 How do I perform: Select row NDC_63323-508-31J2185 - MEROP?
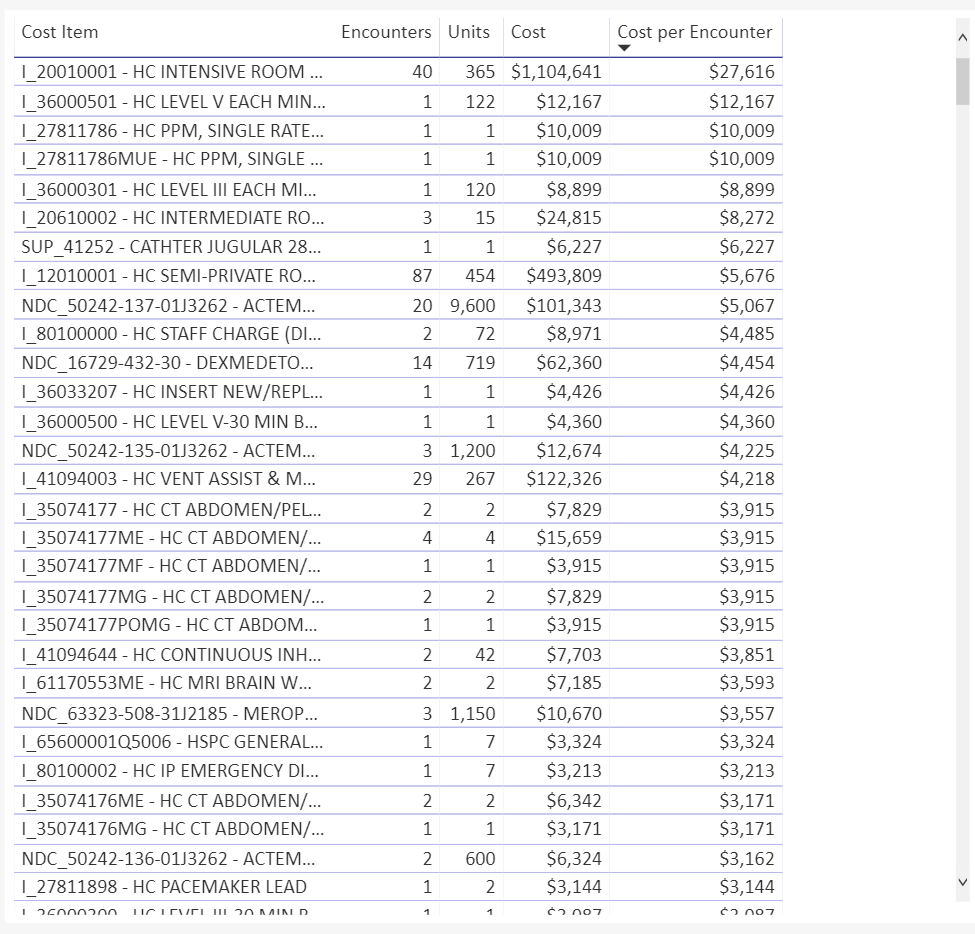398,713
